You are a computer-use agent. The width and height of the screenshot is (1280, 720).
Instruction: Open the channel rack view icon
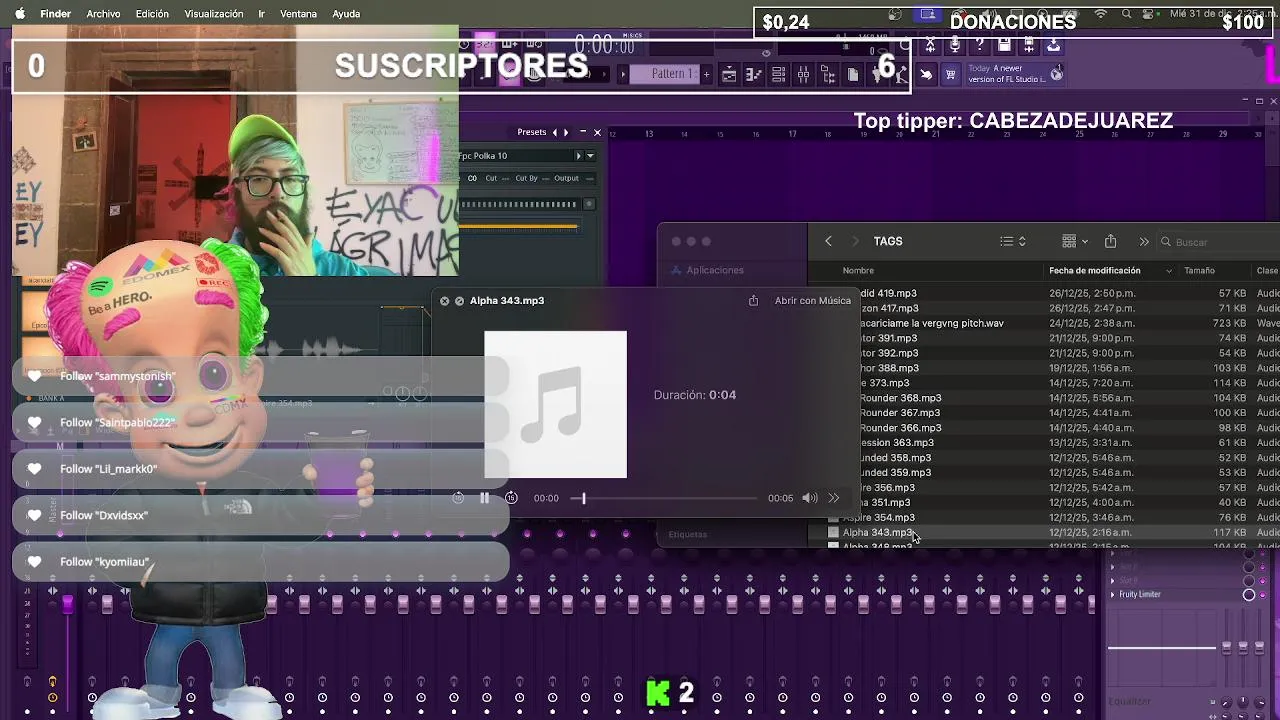(778, 75)
